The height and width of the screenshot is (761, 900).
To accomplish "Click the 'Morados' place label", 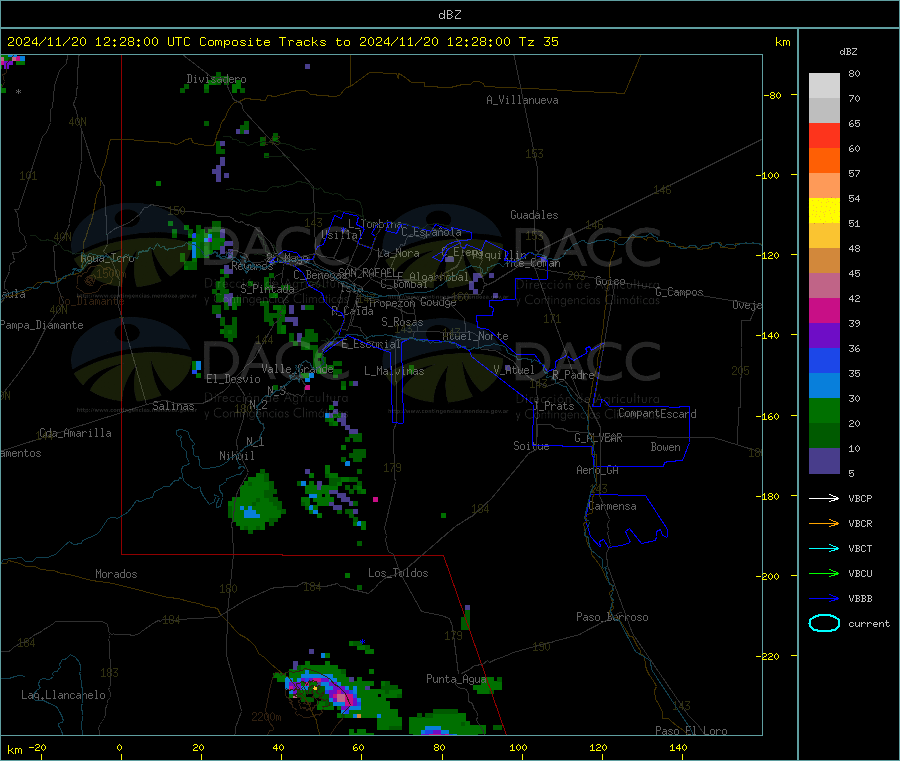I will tap(116, 574).
